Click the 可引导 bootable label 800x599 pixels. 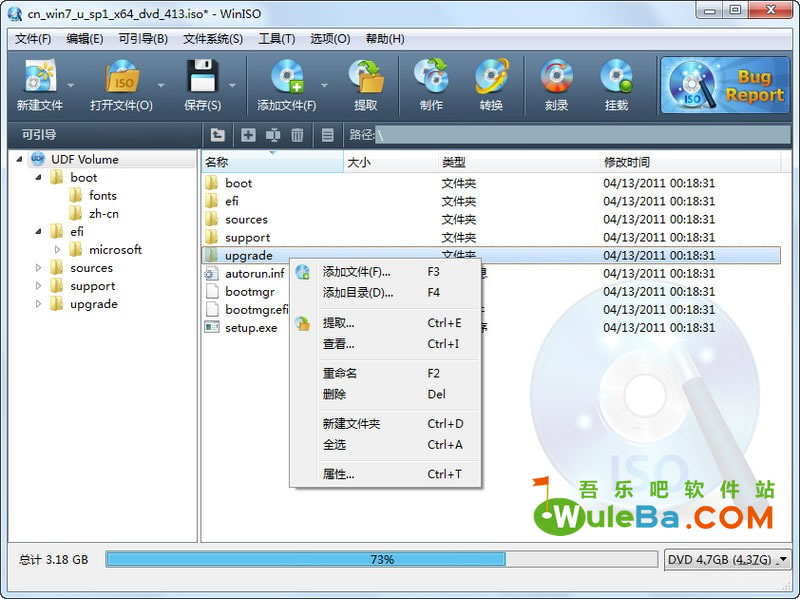point(39,135)
